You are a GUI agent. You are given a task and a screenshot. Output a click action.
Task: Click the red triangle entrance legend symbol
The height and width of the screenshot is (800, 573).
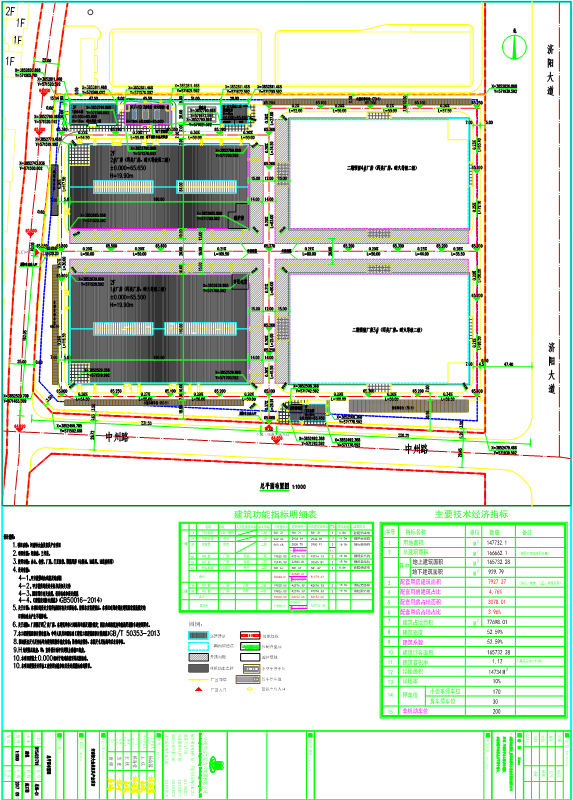click(198, 689)
